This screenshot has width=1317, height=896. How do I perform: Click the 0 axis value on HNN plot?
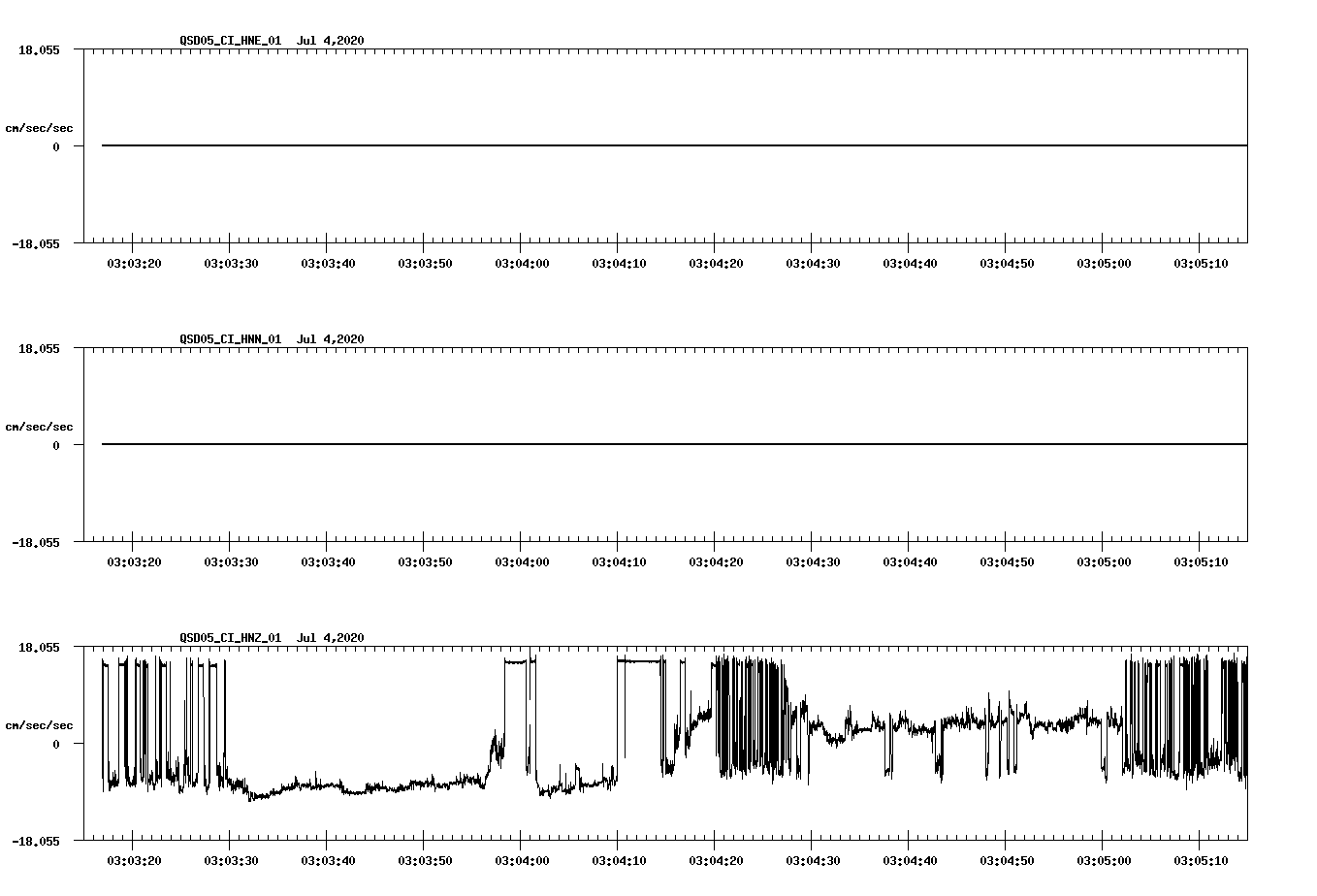pyautogui.click(x=56, y=445)
